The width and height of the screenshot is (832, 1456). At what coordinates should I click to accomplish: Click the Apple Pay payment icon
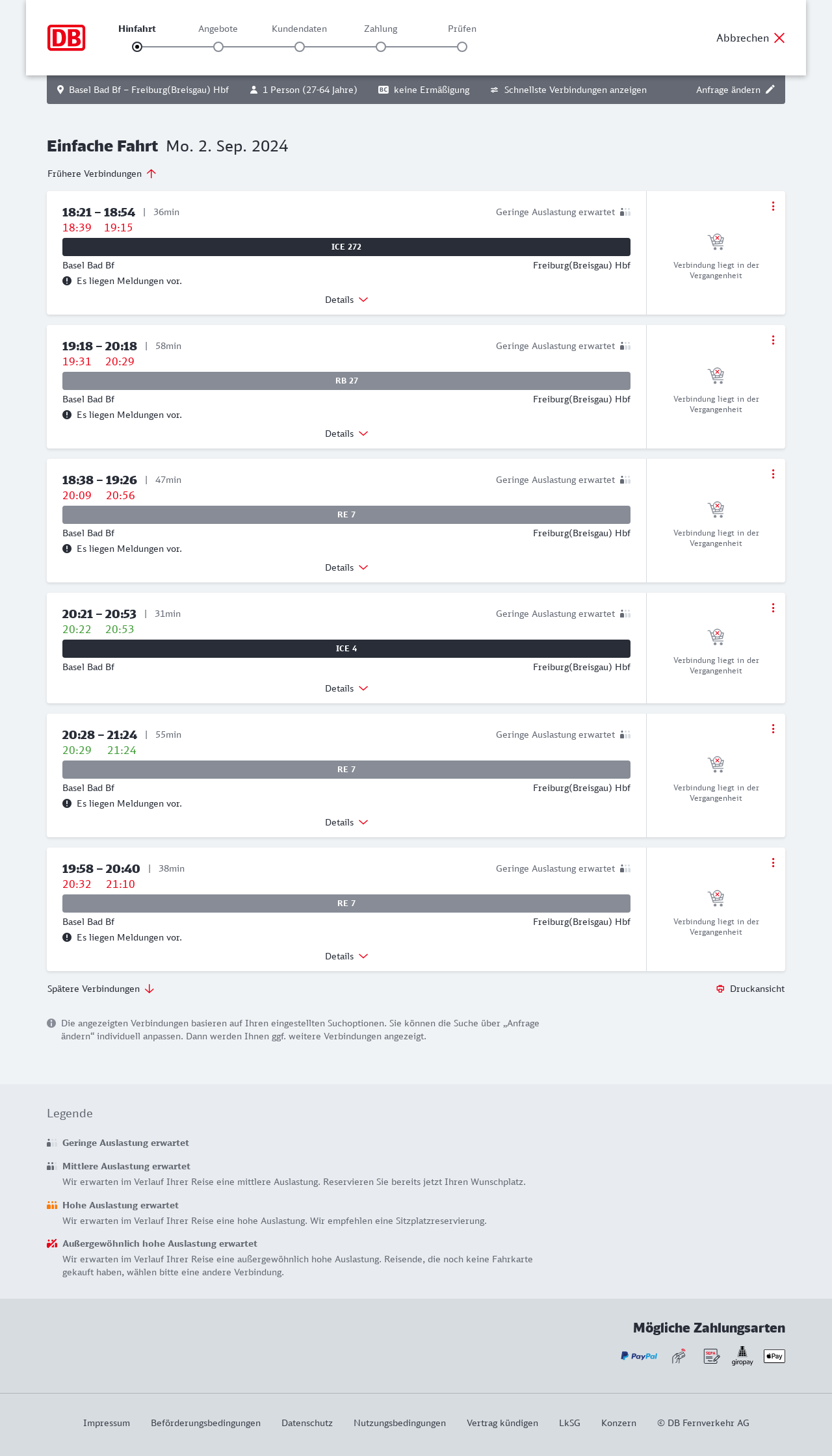(774, 1356)
